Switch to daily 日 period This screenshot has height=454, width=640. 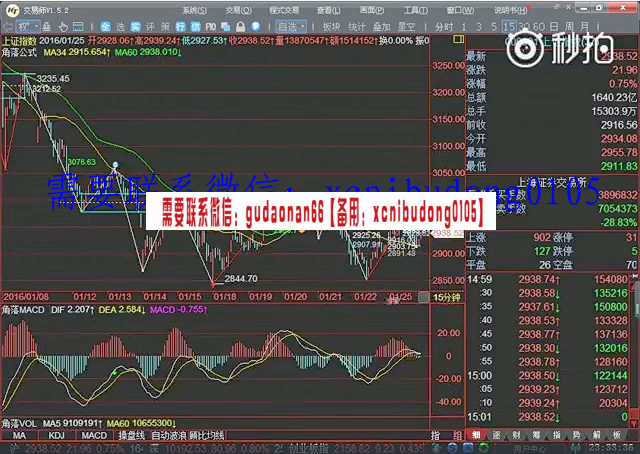coord(553,27)
